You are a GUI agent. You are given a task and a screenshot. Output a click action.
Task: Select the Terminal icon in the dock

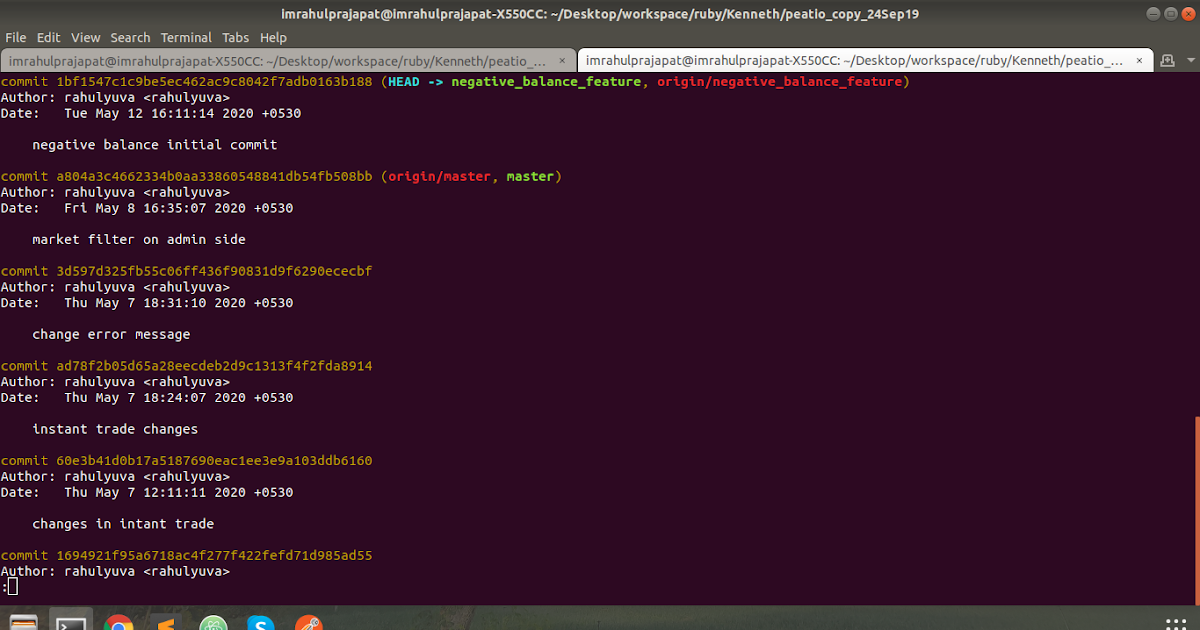point(71,622)
